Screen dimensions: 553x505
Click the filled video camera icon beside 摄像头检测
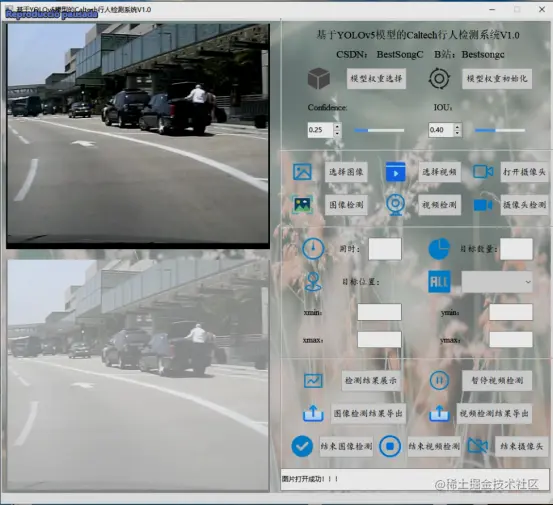[x=483, y=205]
